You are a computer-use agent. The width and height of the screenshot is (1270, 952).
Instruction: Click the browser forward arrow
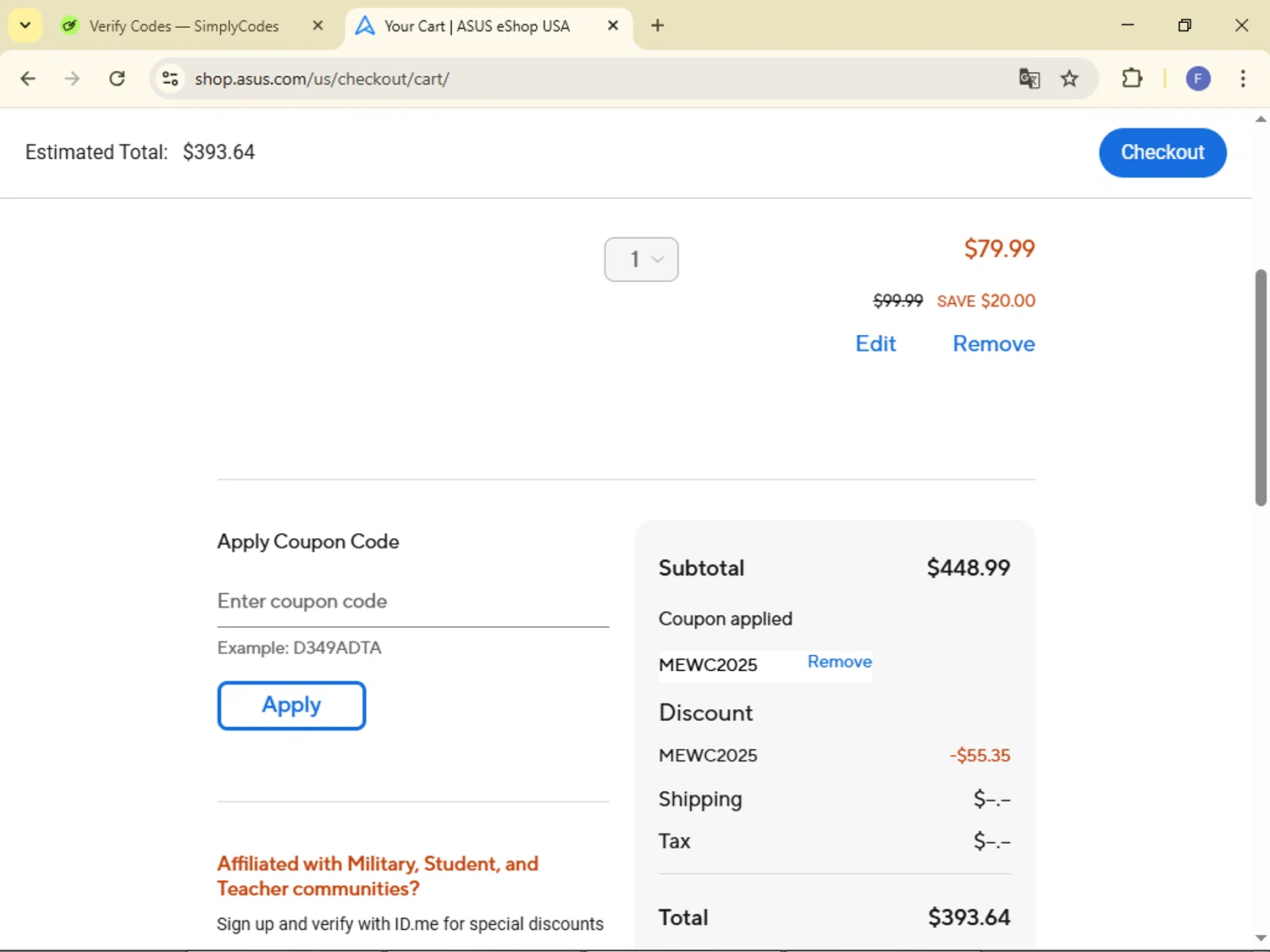click(x=72, y=79)
